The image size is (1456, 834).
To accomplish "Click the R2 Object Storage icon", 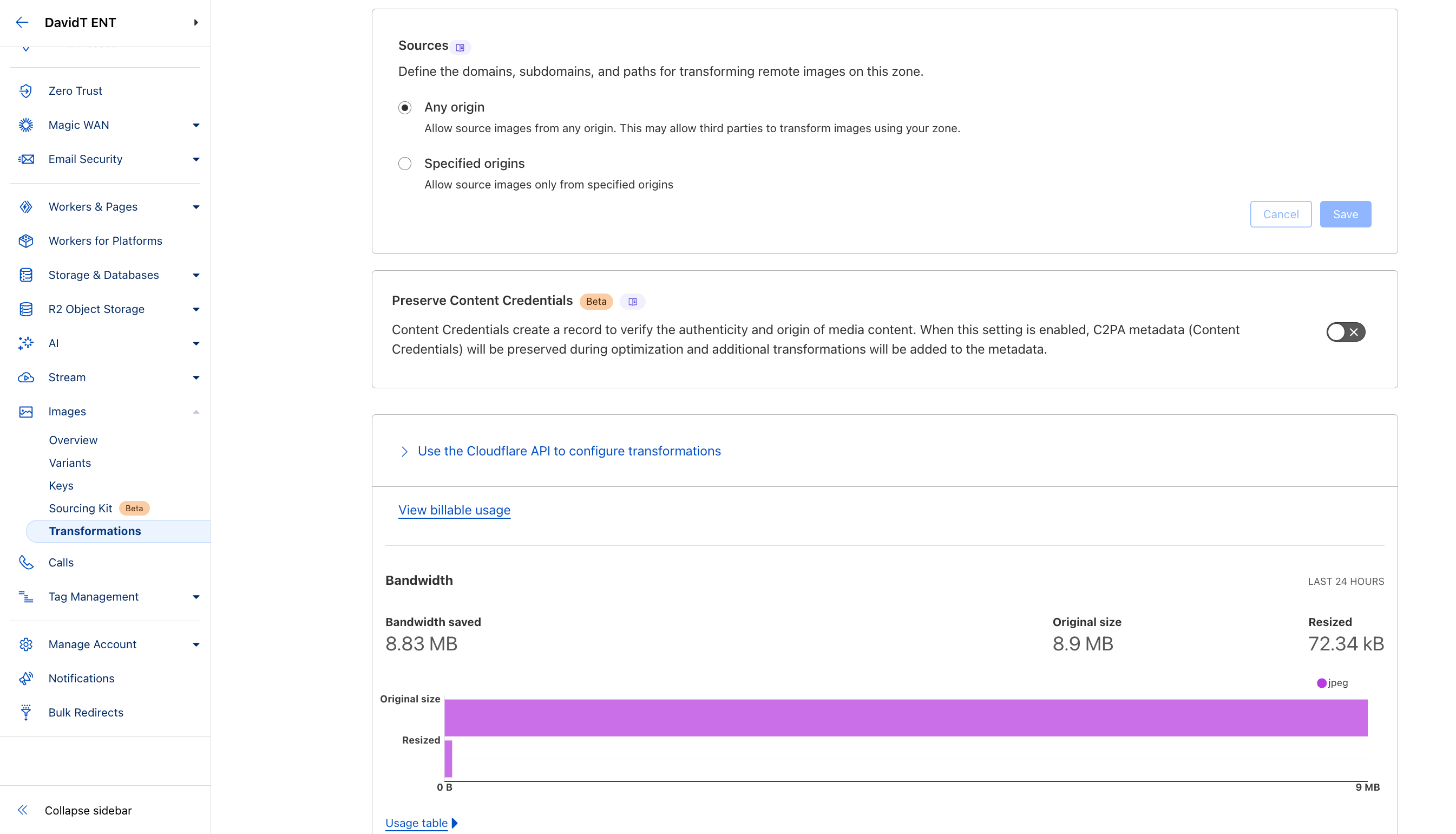I will (27, 309).
